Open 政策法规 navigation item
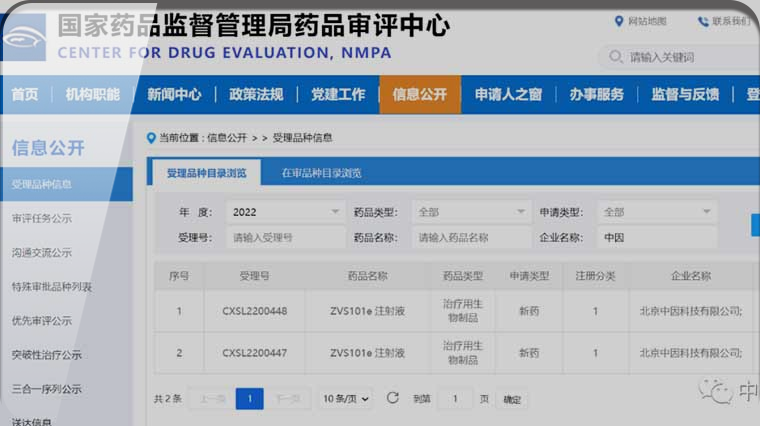Viewport: 760px width, 426px height. pyautogui.click(x=256, y=95)
